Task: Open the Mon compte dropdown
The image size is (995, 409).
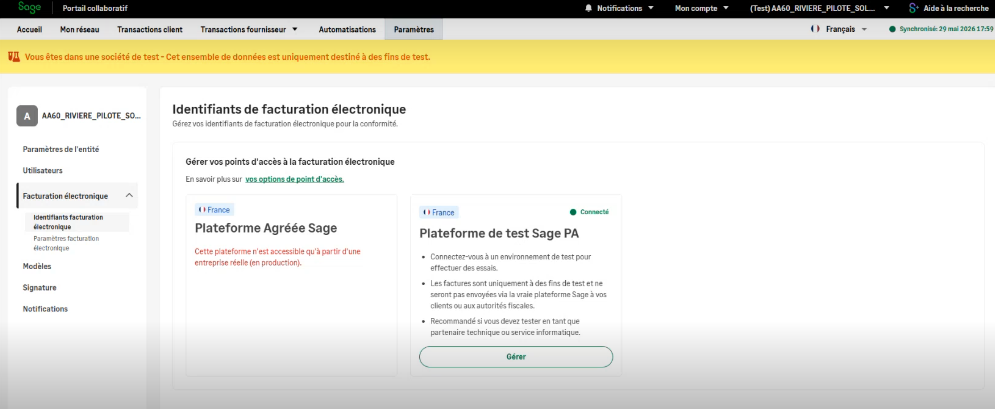Action: (x=701, y=8)
